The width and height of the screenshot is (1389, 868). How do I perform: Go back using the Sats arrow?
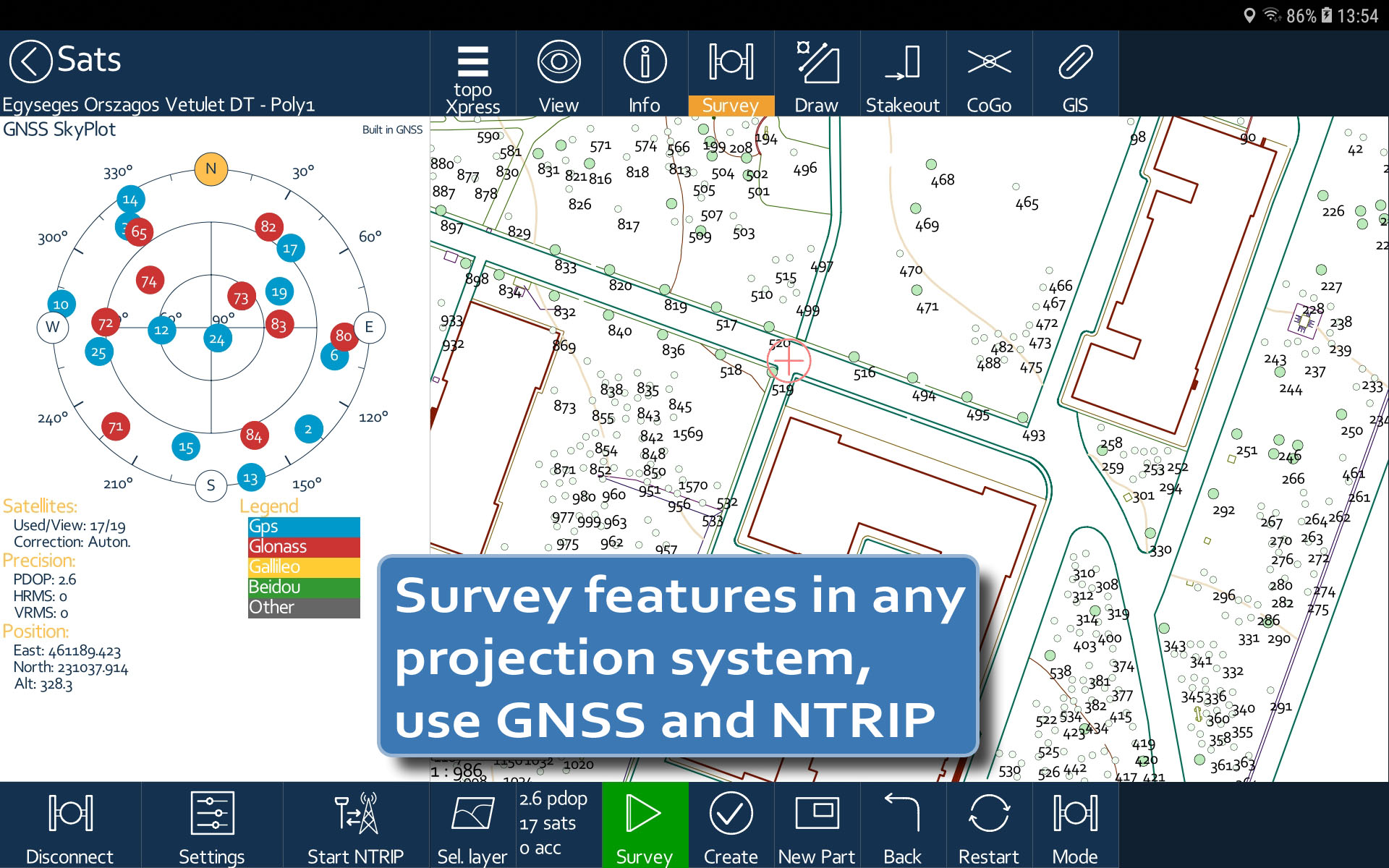30,61
